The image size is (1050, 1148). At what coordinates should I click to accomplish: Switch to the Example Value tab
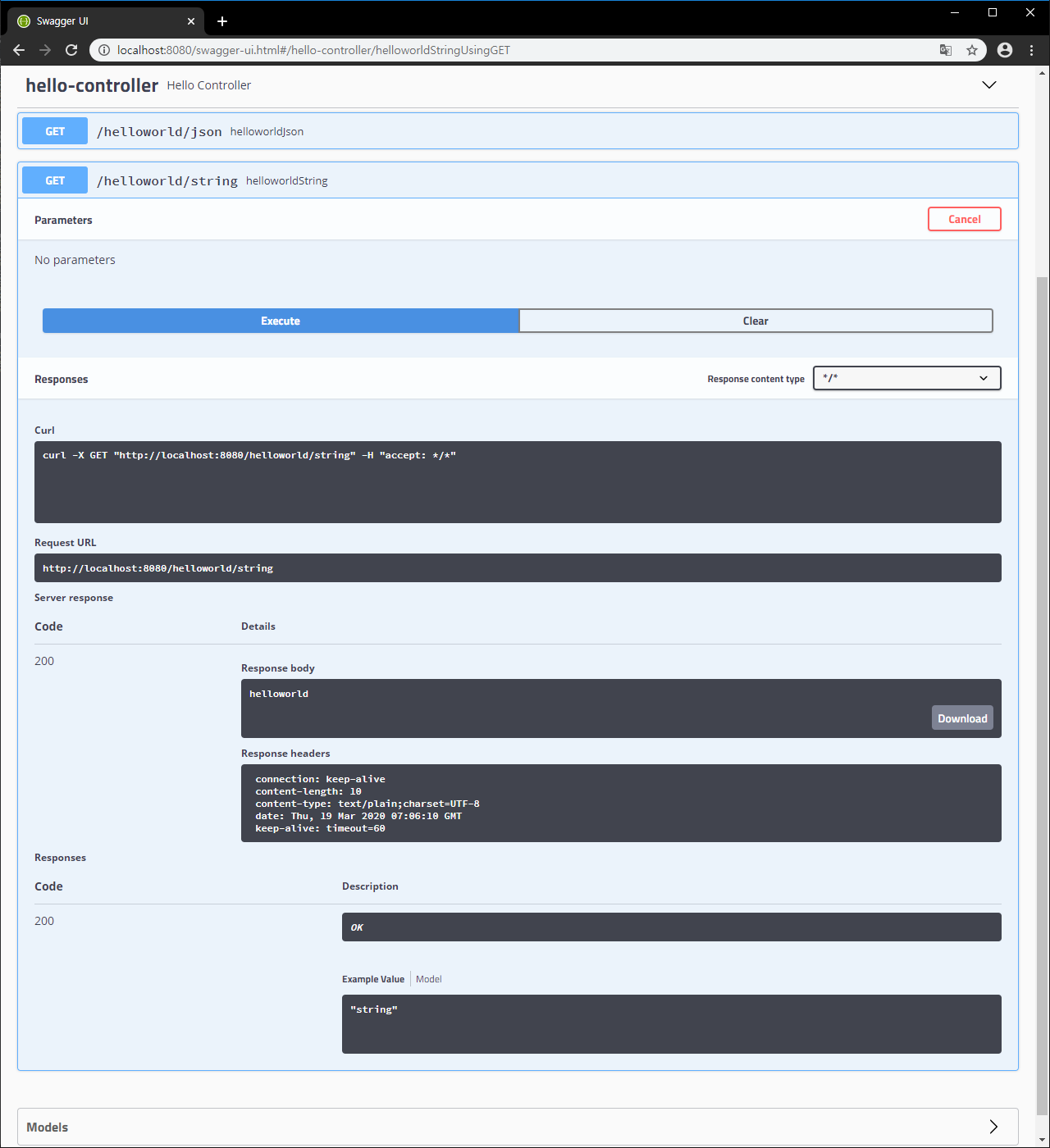tap(373, 979)
